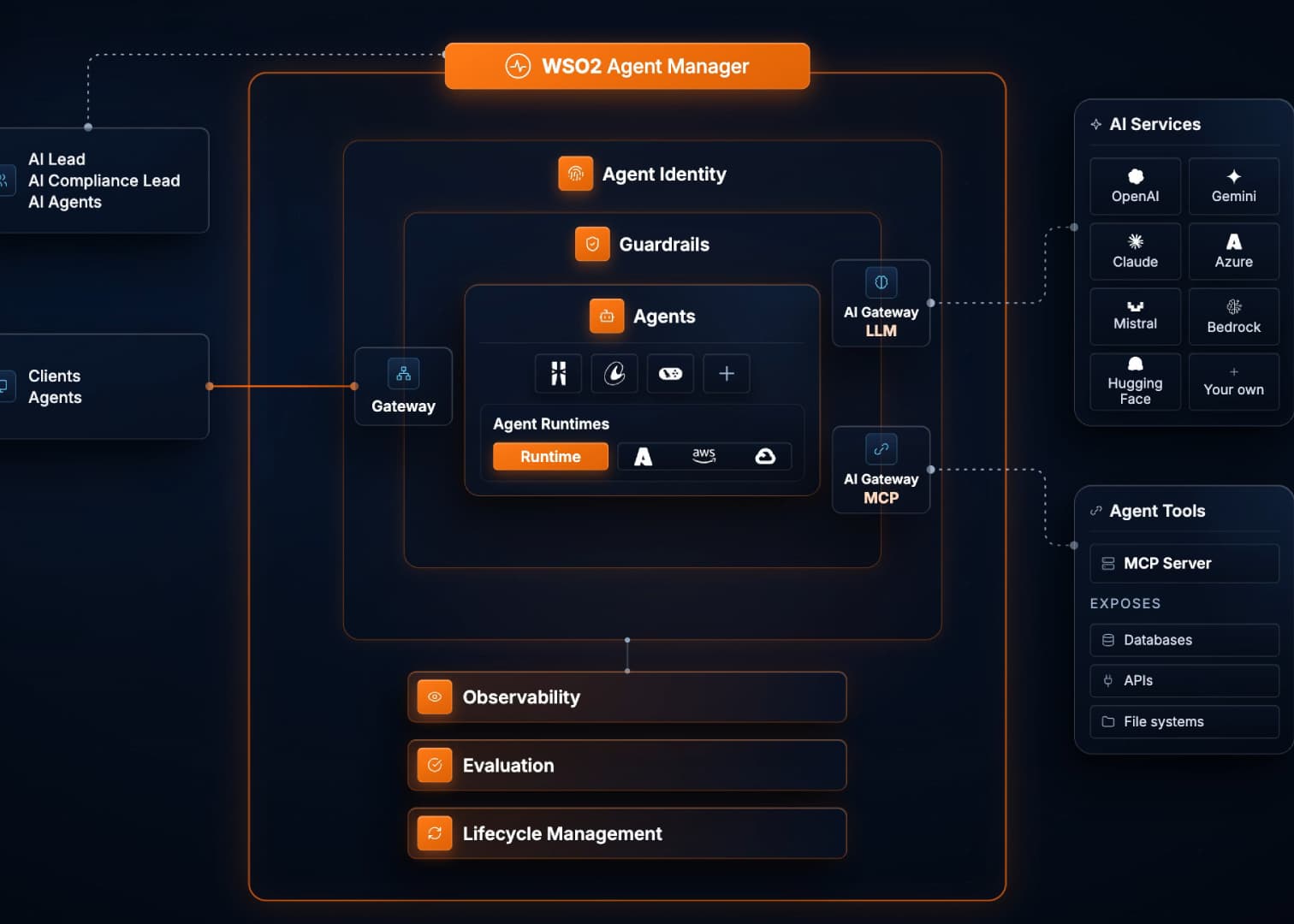Click the Evaluation checkmark icon
The height and width of the screenshot is (924, 1294).
pos(435,765)
